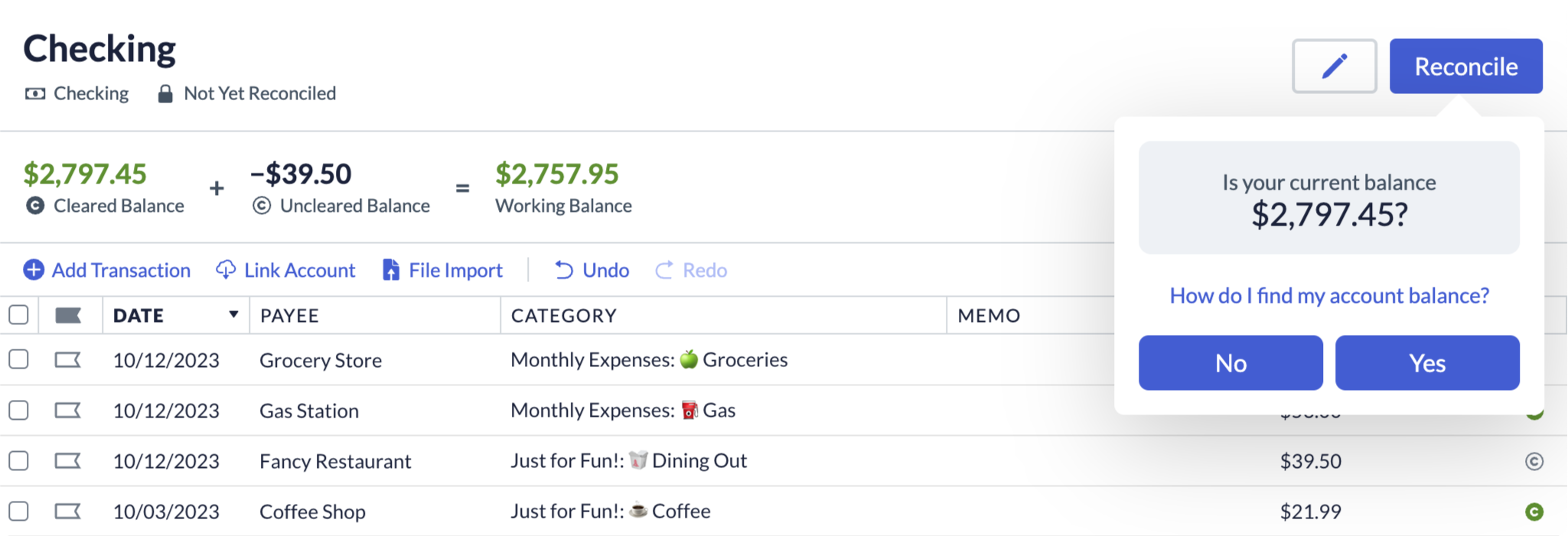Select the Grocery Store transaction checkbox
This screenshot has width=1568, height=536.
pyautogui.click(x=18, y=359)
